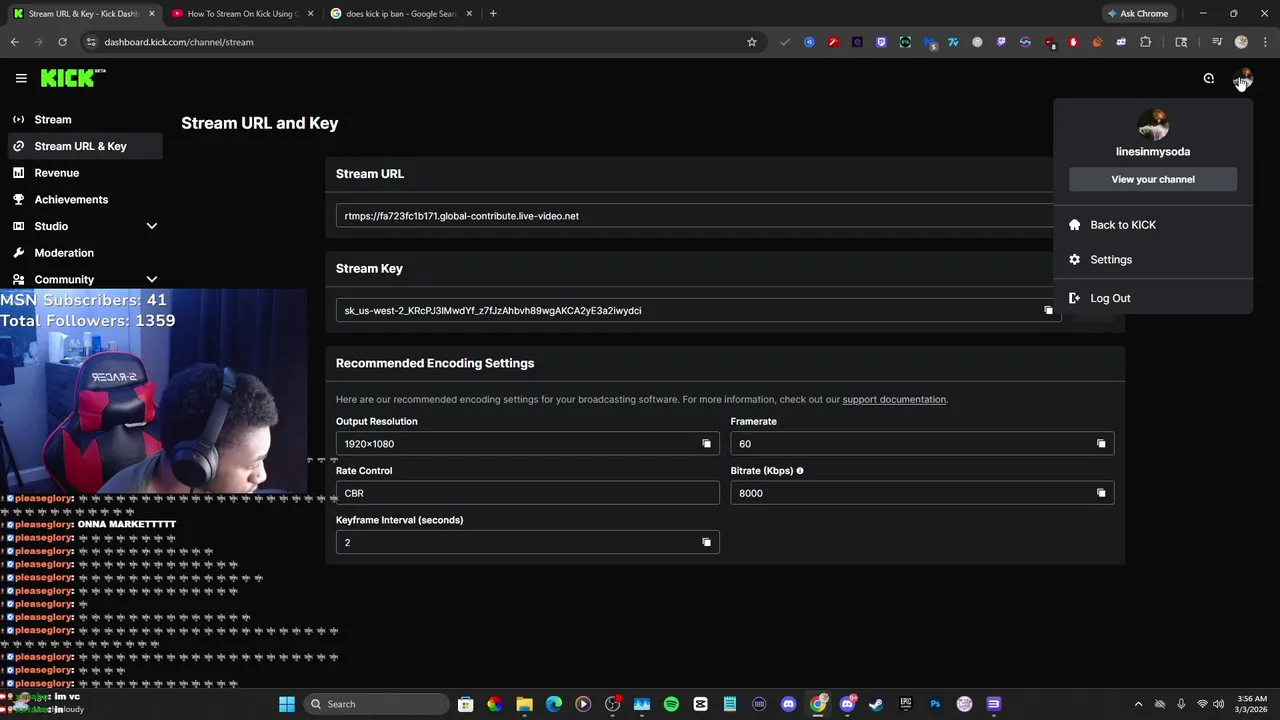Go back in browser history

pyautogui.click(x=14, y=42)
